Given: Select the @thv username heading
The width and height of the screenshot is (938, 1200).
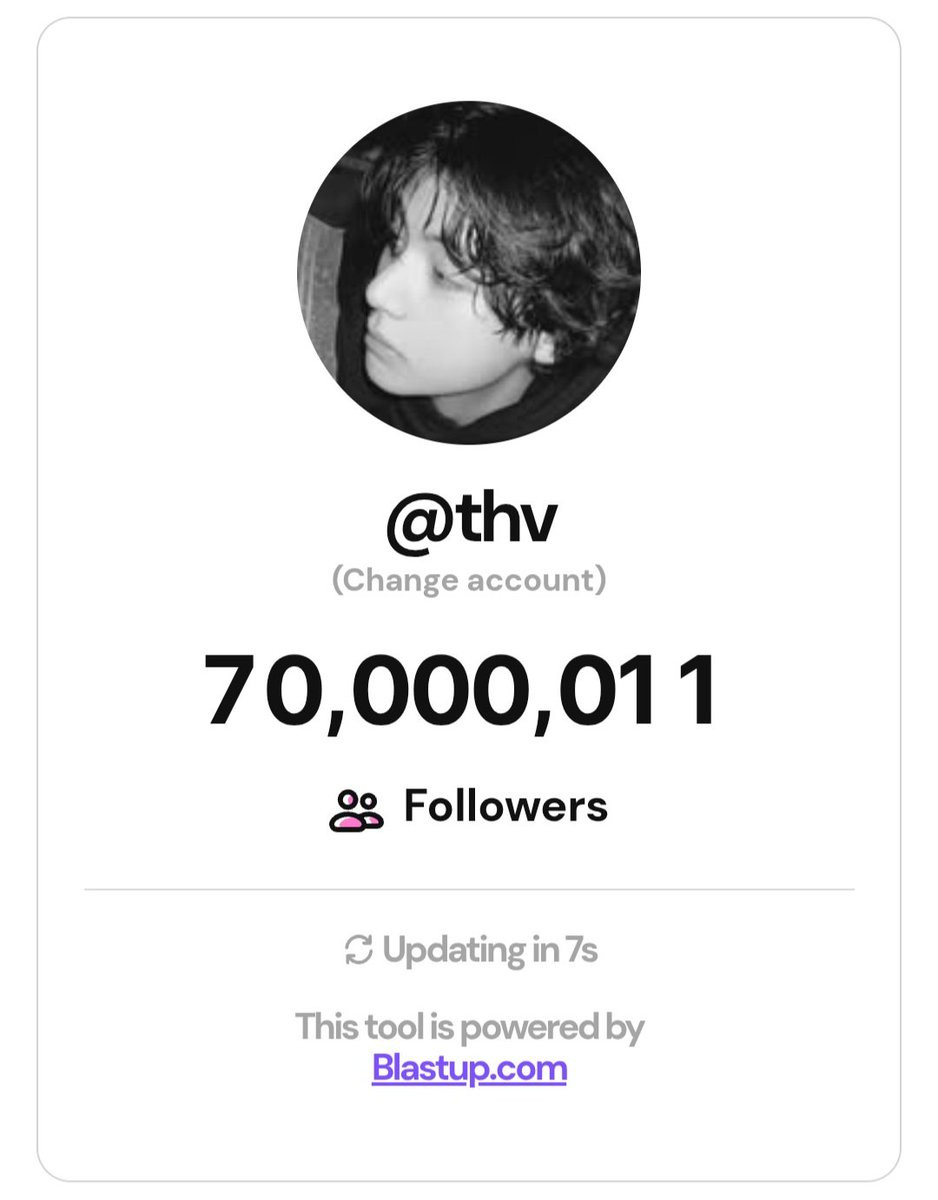Looking at the screenshot, I should point(469,521).
